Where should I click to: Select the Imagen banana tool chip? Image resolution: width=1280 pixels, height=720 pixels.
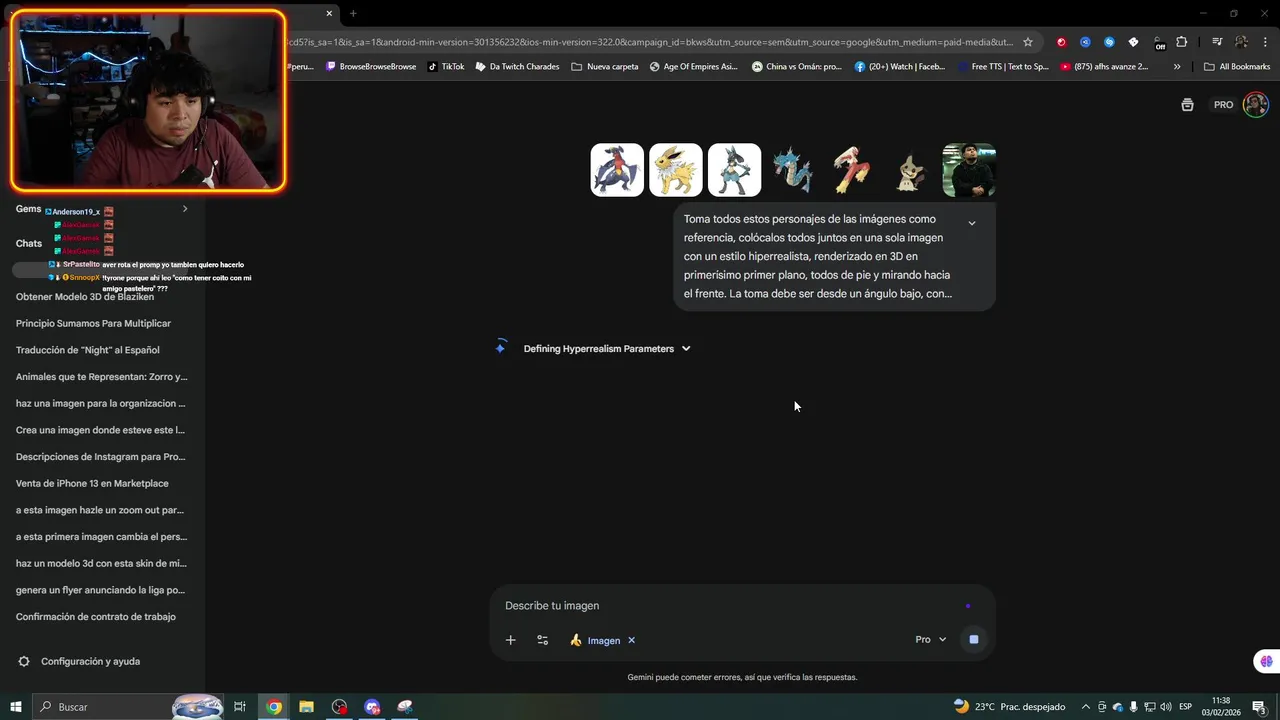[x=596, y=640]
